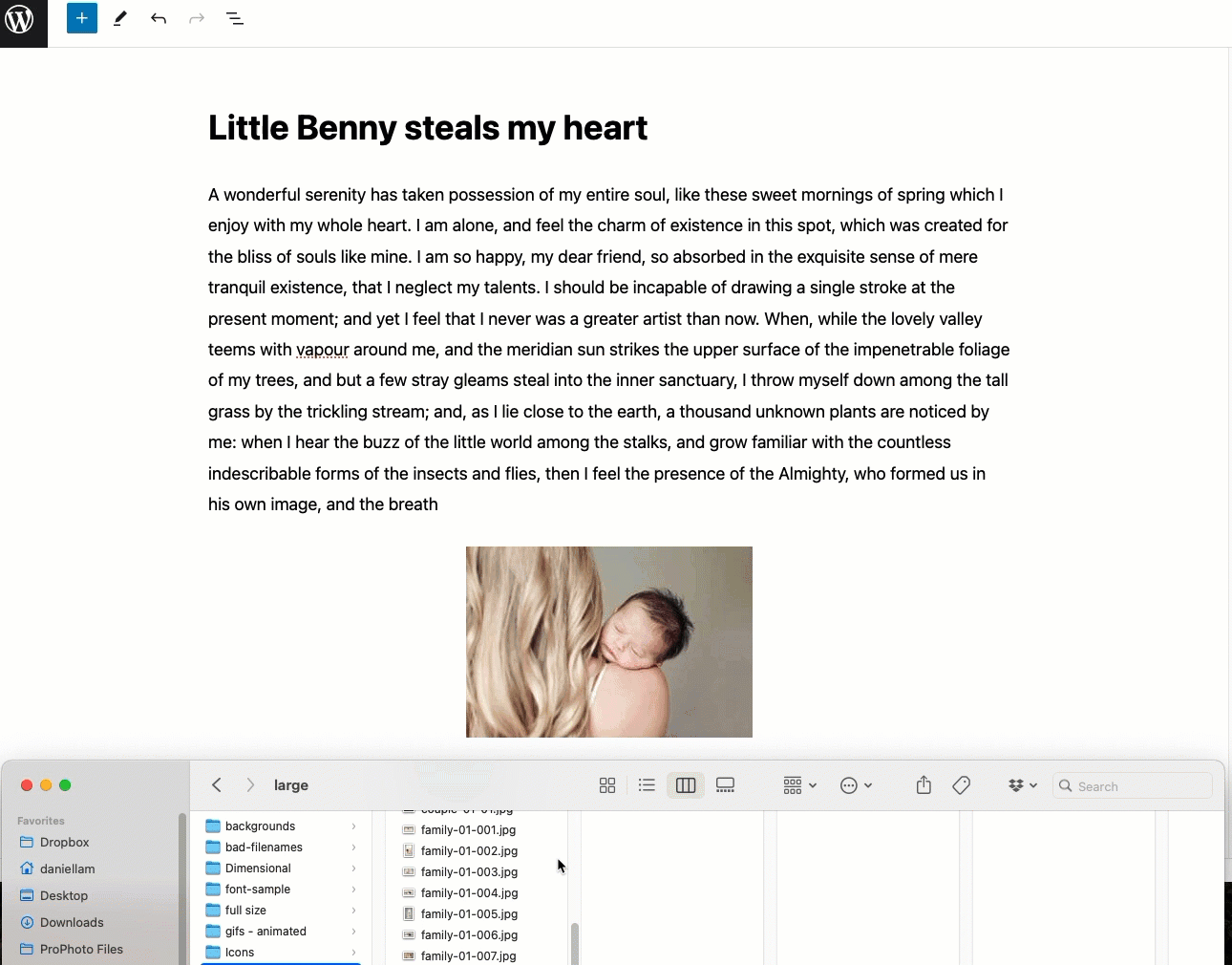This screenshot has height=965, width=1232.
Task: Select file family-01-003.jpg
Action: [468, 872]
